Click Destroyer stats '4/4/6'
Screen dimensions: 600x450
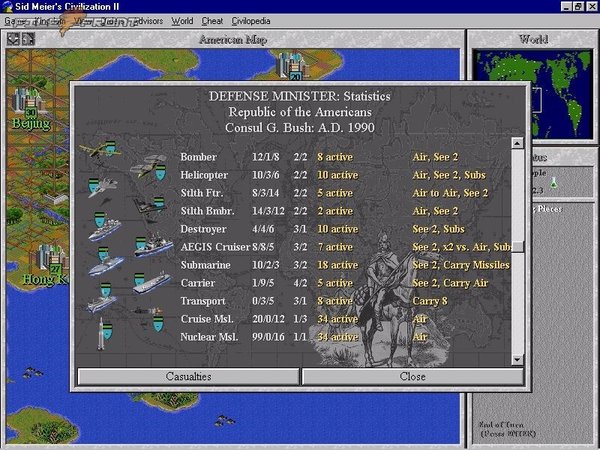pos(263,229)
